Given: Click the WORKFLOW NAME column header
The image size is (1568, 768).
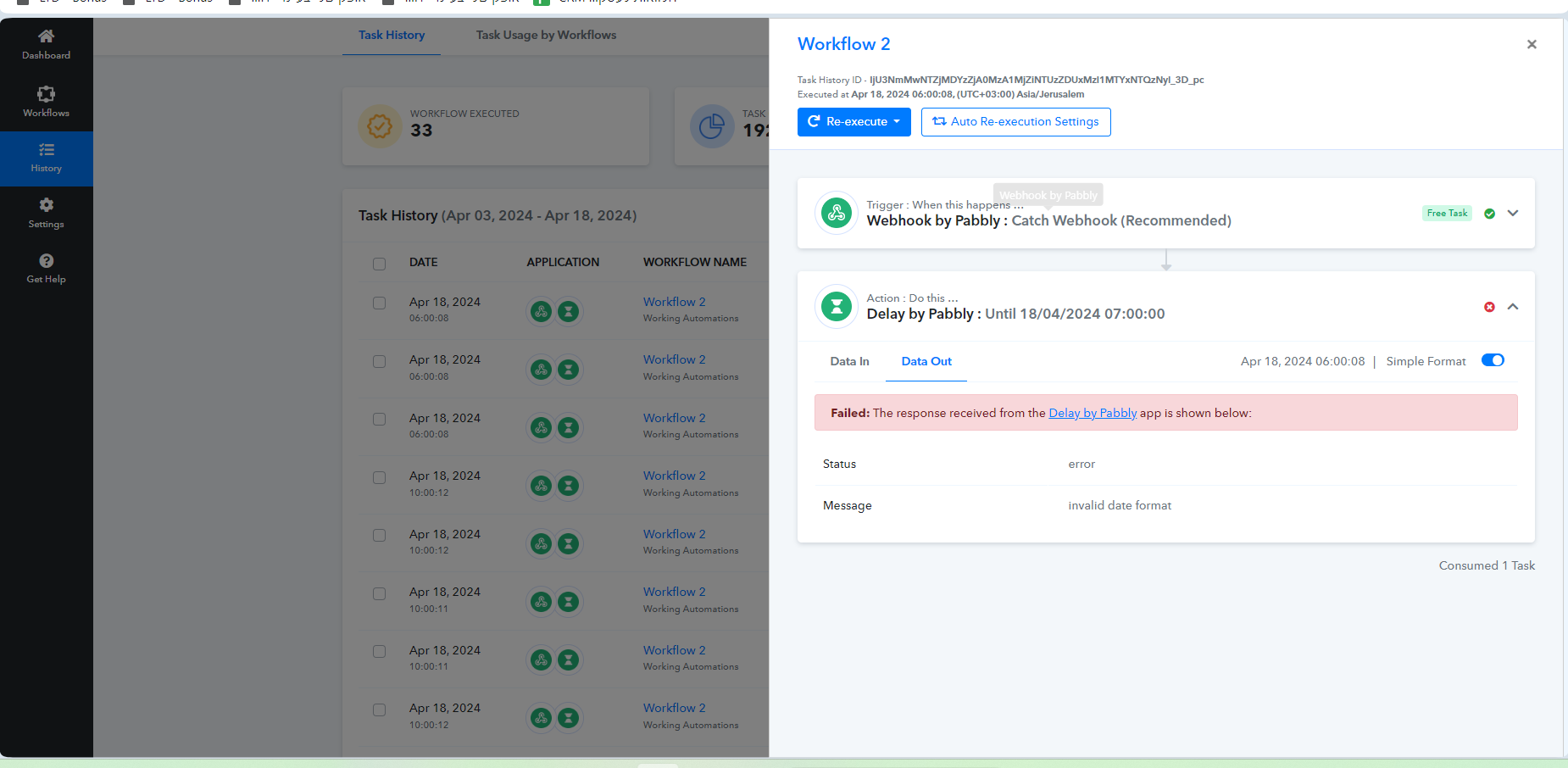Looking at the screenshot, I should [x=695, y=262].
